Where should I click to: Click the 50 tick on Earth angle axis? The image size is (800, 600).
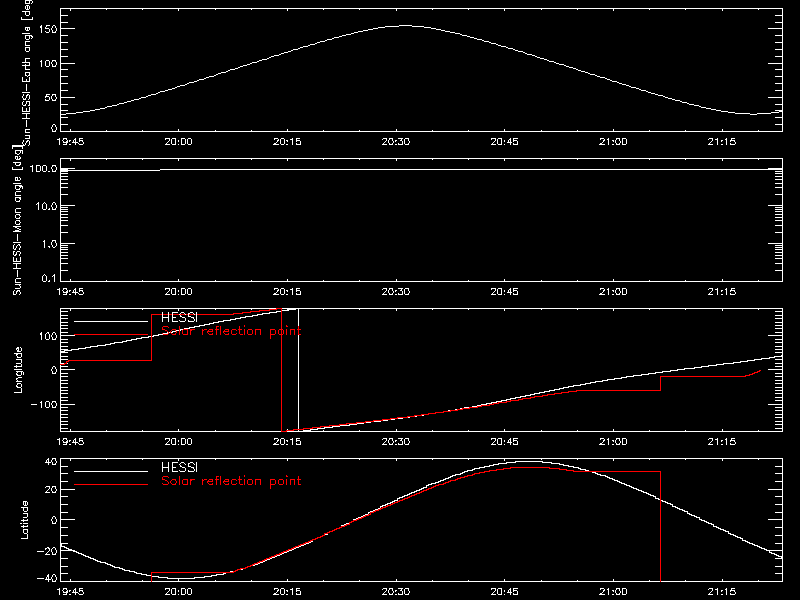point(51,97)
